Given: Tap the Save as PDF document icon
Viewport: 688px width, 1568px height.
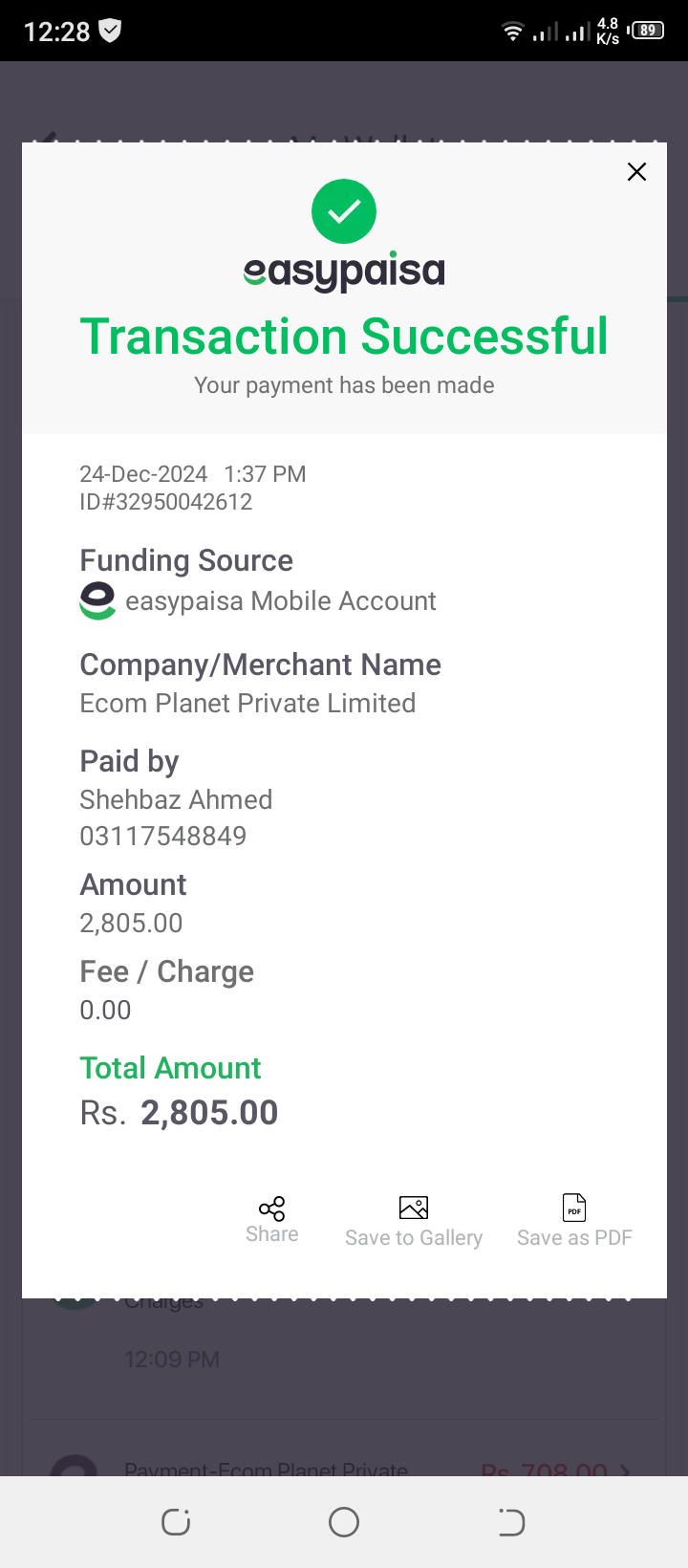Looking at the screenshot, I should [x=574, y=1208].
